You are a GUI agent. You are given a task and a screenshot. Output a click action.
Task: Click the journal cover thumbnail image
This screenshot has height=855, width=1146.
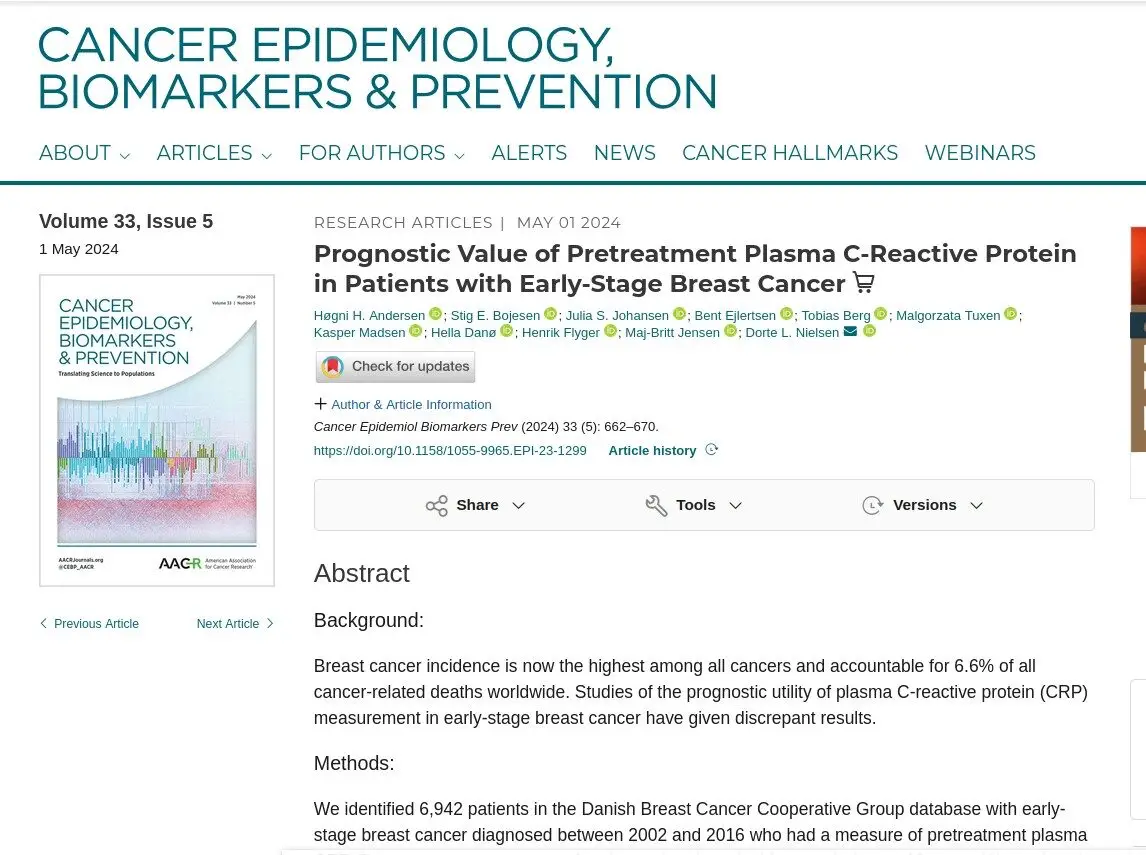pos(157,430)
